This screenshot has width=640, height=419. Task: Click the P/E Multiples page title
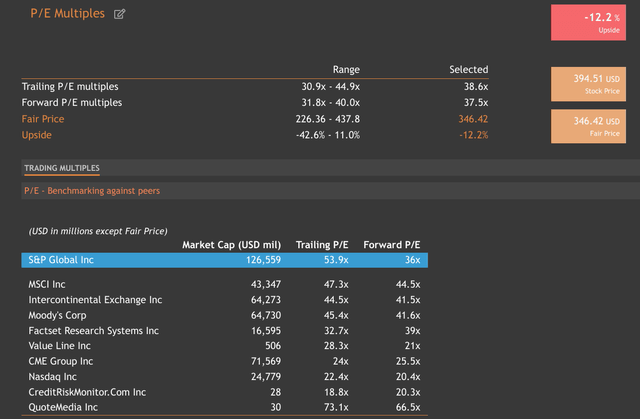tap(68, 13)
